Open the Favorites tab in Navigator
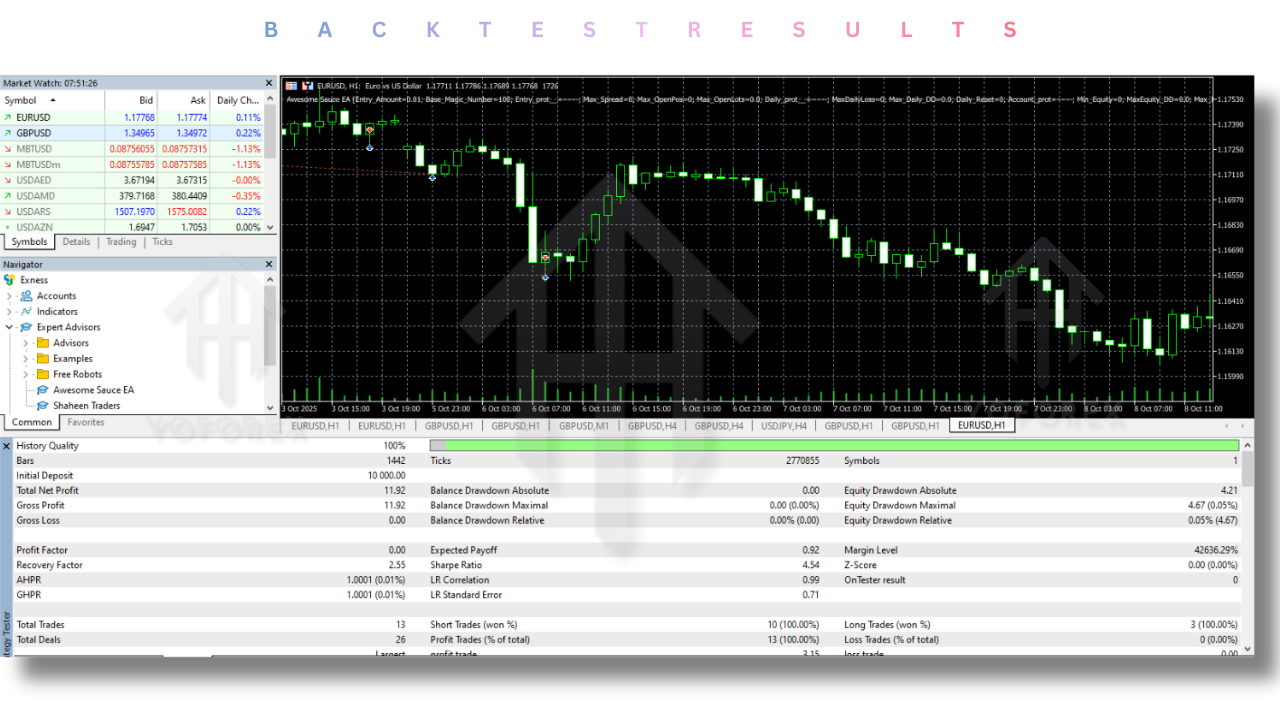Screen dimensions: 1280x720 click(x=86, y=422)
